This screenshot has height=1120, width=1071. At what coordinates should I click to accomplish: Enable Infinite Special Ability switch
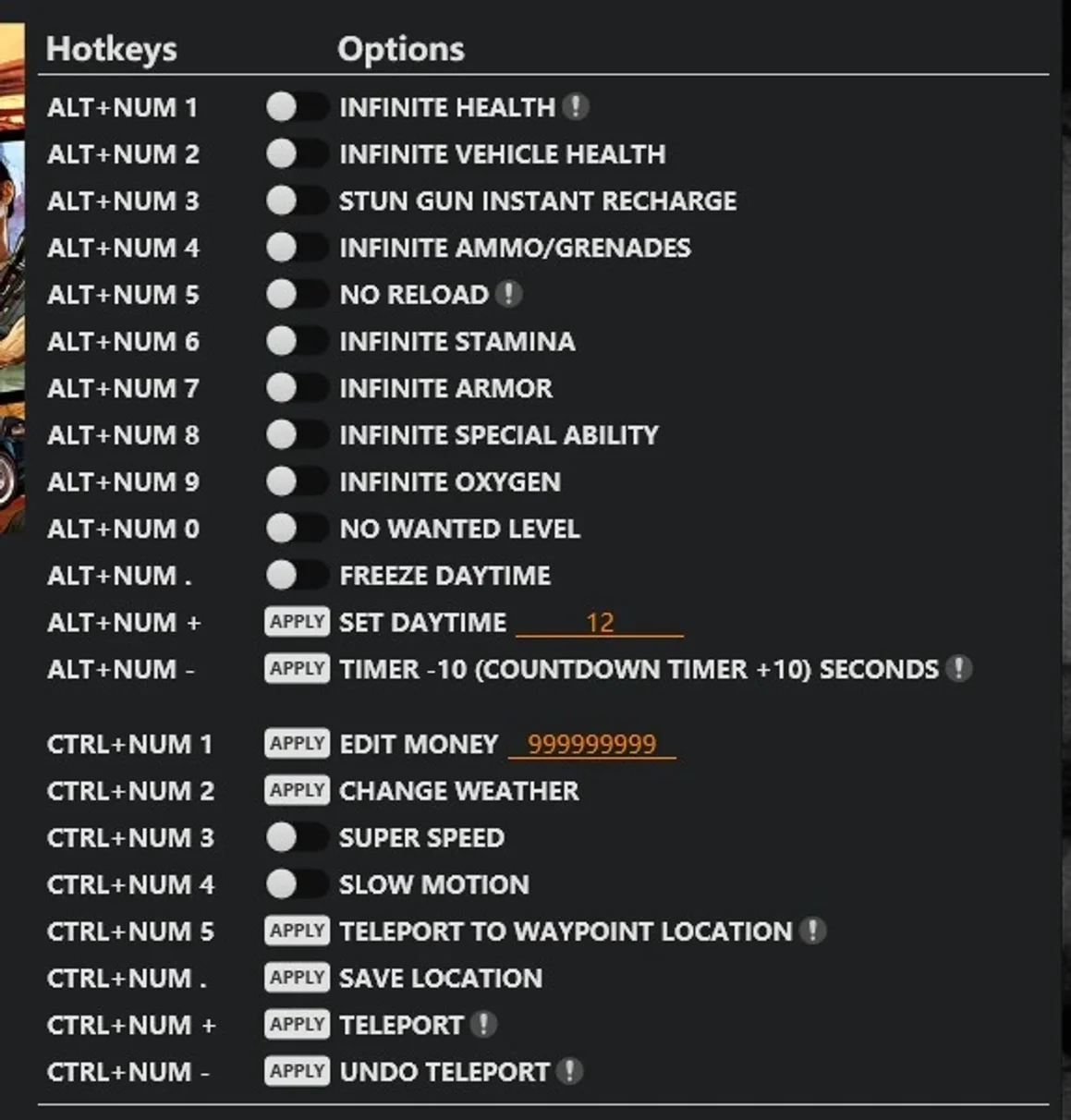(x=297, y=434)
